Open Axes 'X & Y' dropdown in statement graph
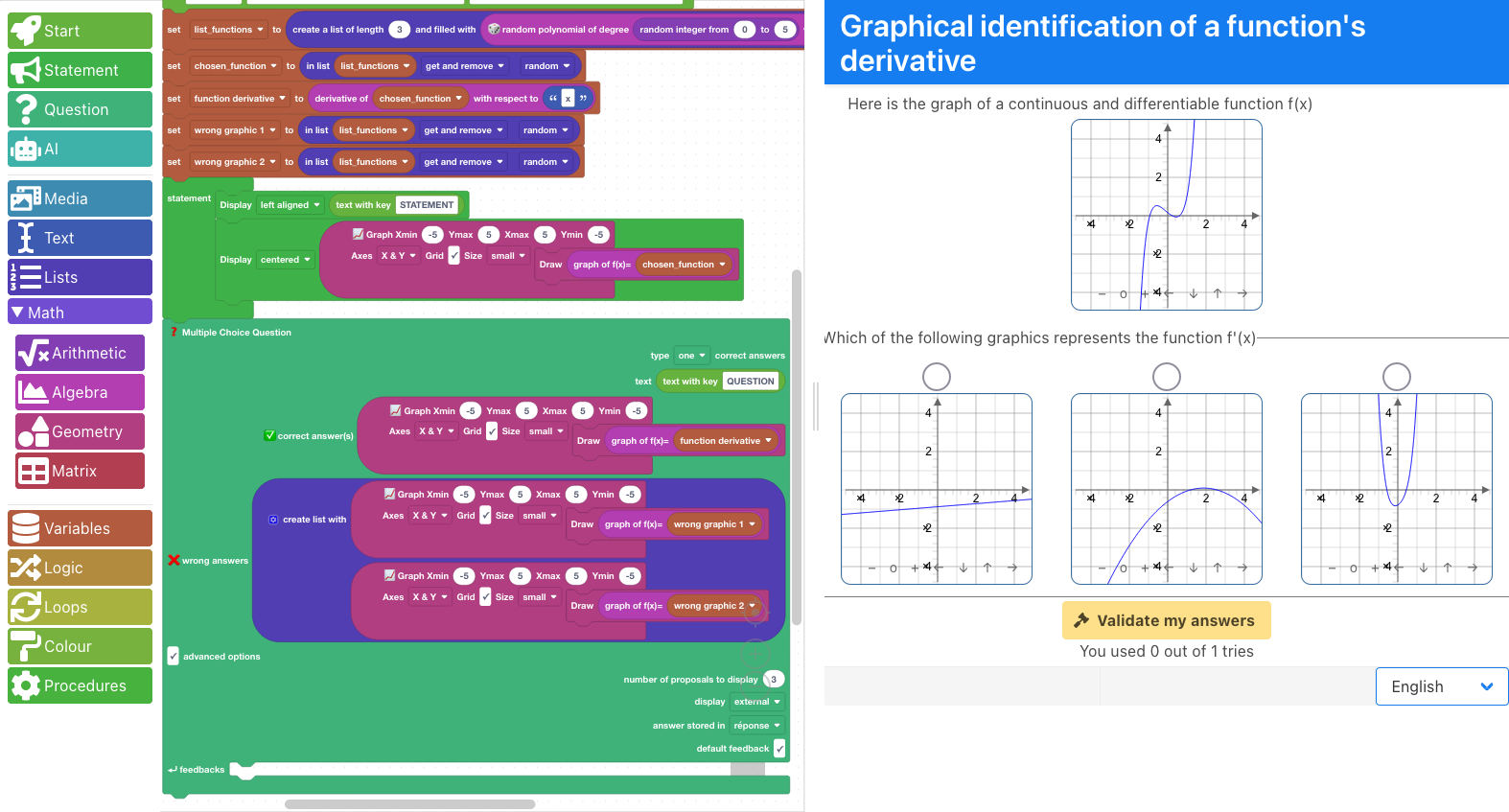 pyautogui.click(x=398, y=256)
